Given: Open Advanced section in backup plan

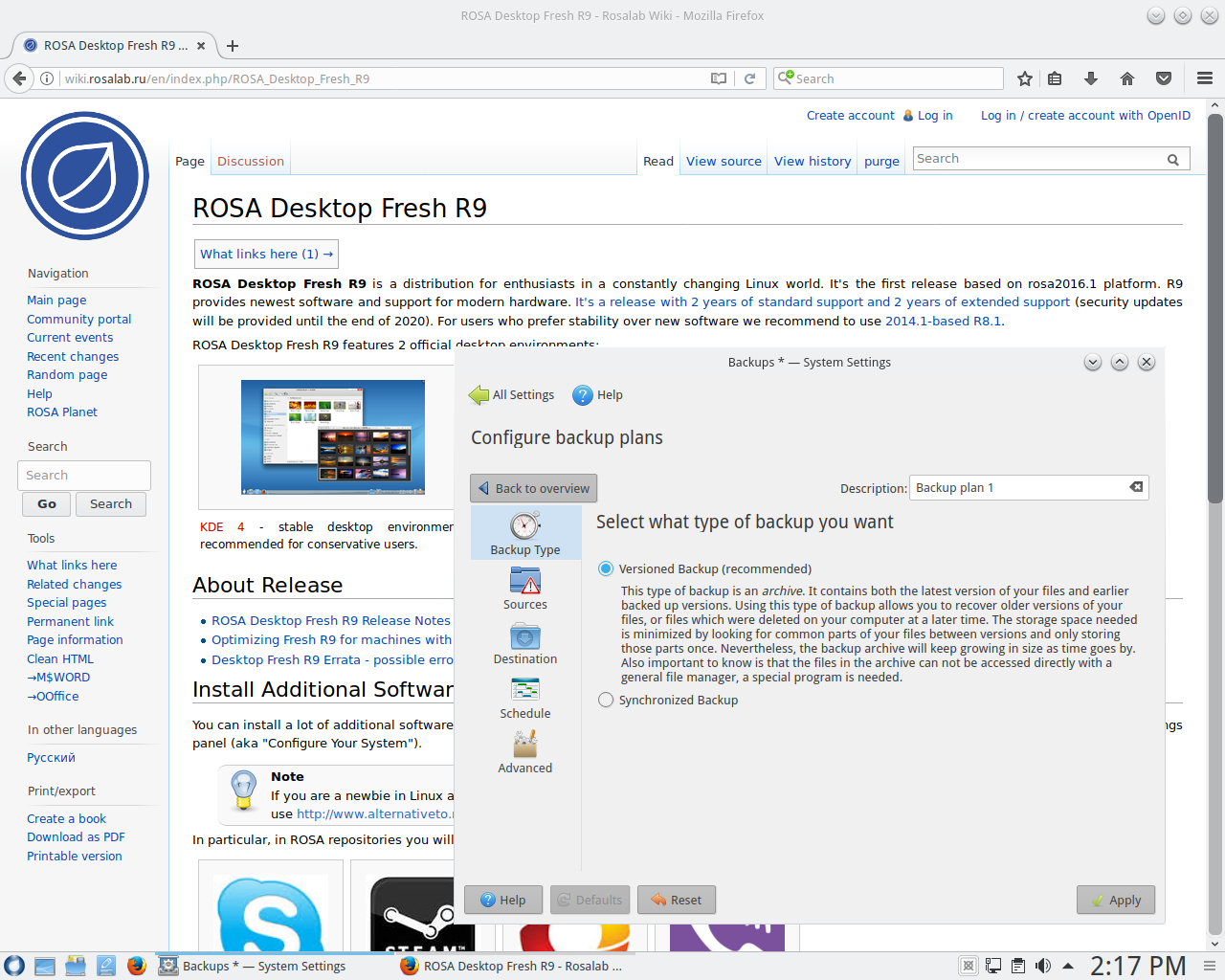Looking at the screenshot, I should pyautogui.click(x=525, y=751).
